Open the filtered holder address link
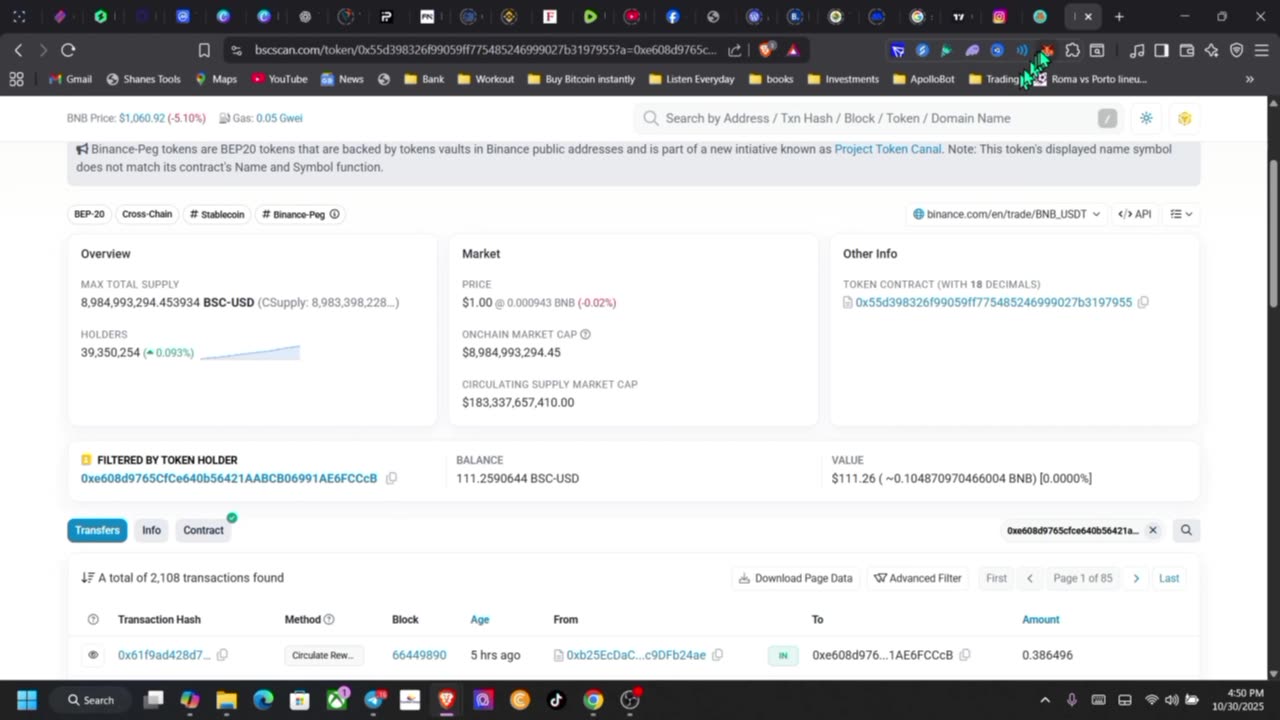This screenshot has width=1280, height=720. [x=229, y=478]
